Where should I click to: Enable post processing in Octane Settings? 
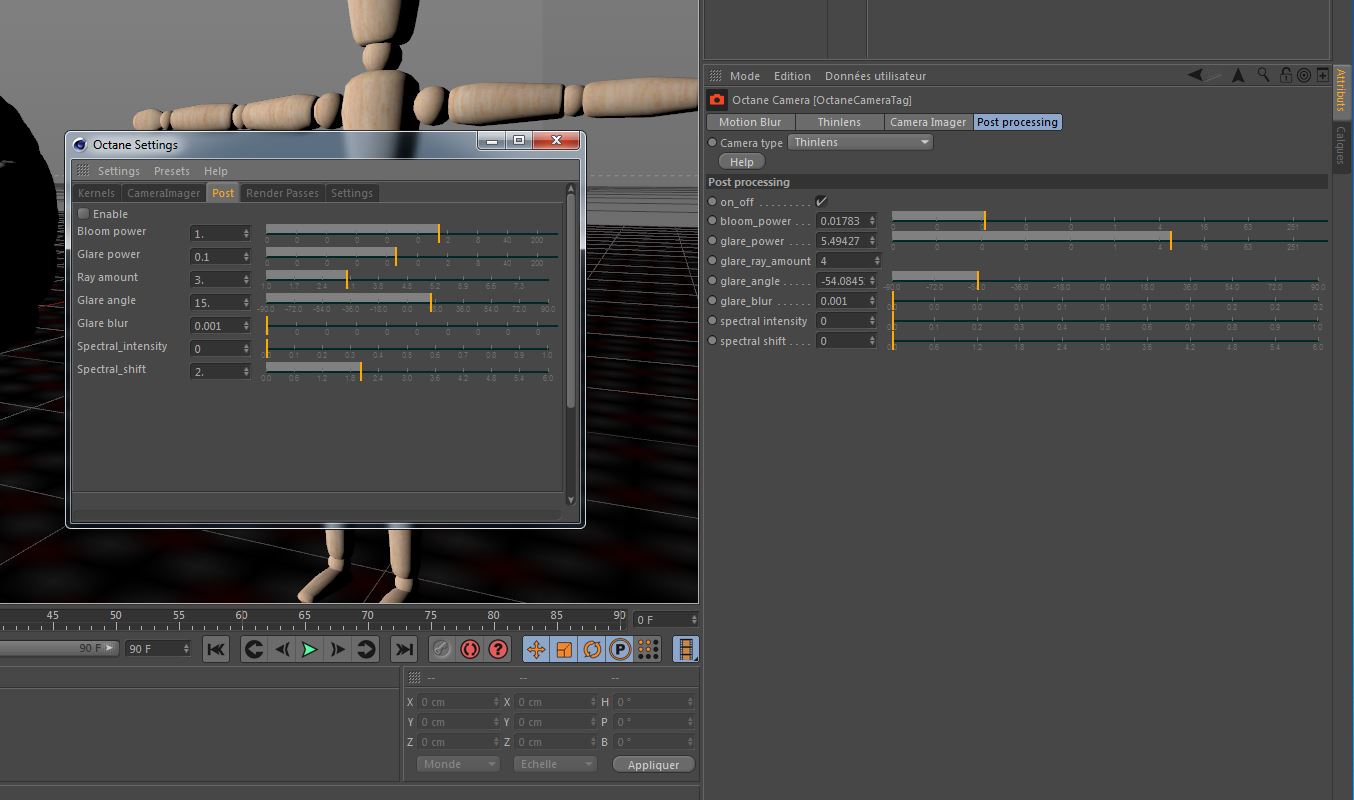(84, 214)
